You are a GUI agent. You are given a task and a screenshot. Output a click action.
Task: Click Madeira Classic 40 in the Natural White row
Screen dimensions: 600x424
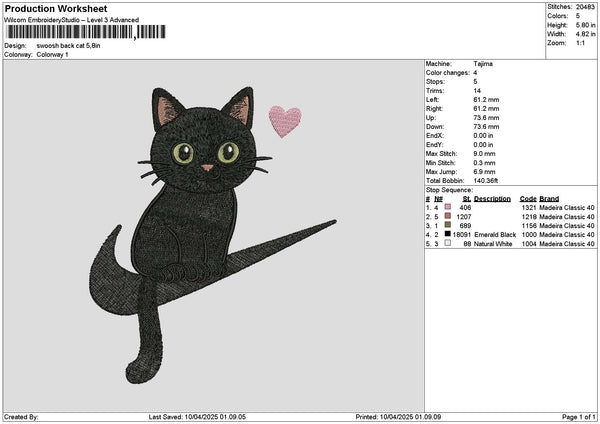tap(567, 244)
